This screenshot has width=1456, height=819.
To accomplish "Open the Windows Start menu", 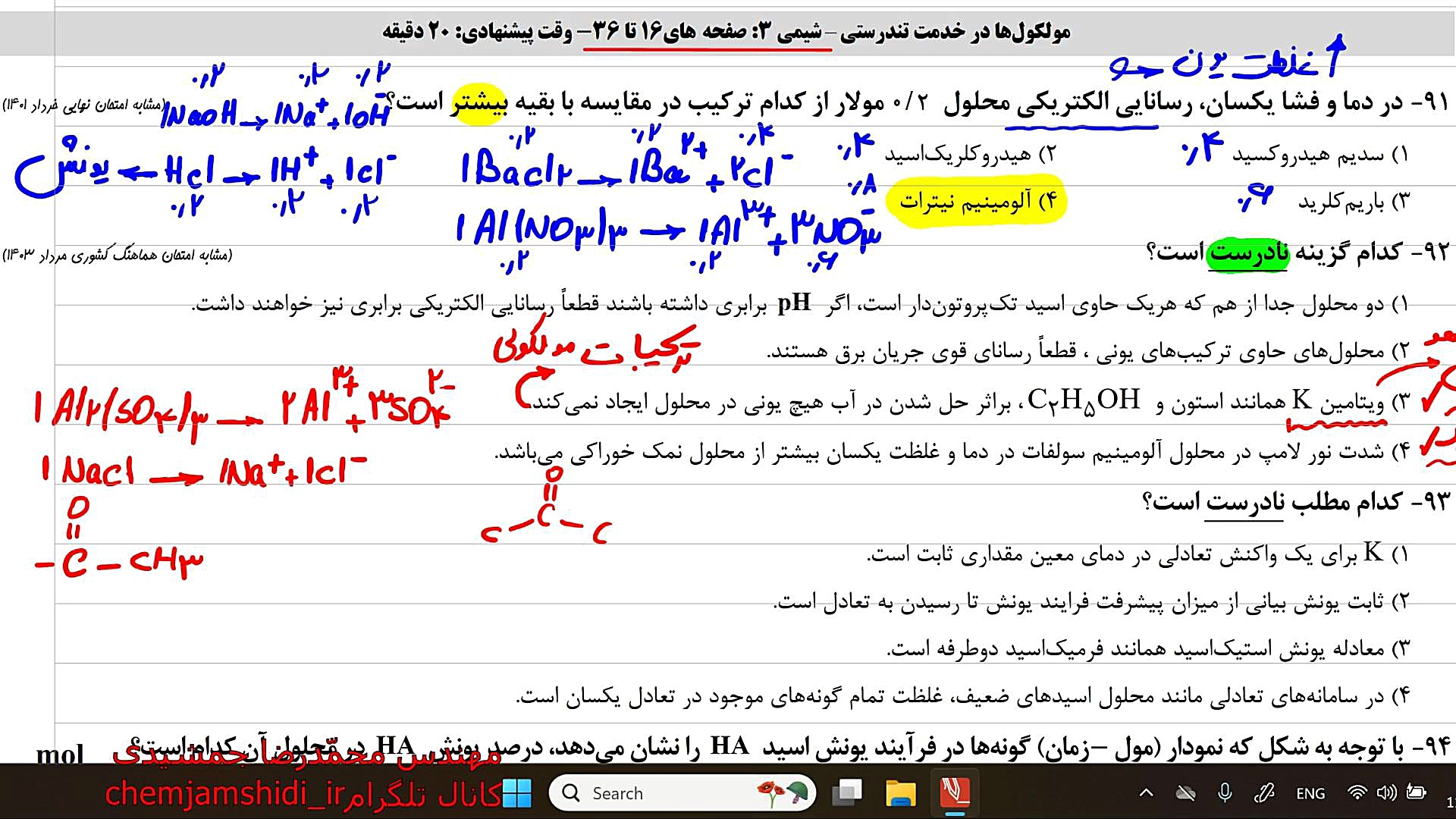I will (x=517, y=793).
